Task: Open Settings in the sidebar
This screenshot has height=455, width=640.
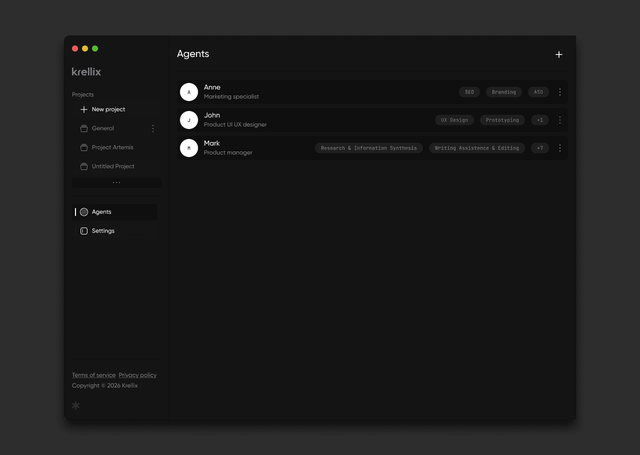Action: tap(115, 231)
